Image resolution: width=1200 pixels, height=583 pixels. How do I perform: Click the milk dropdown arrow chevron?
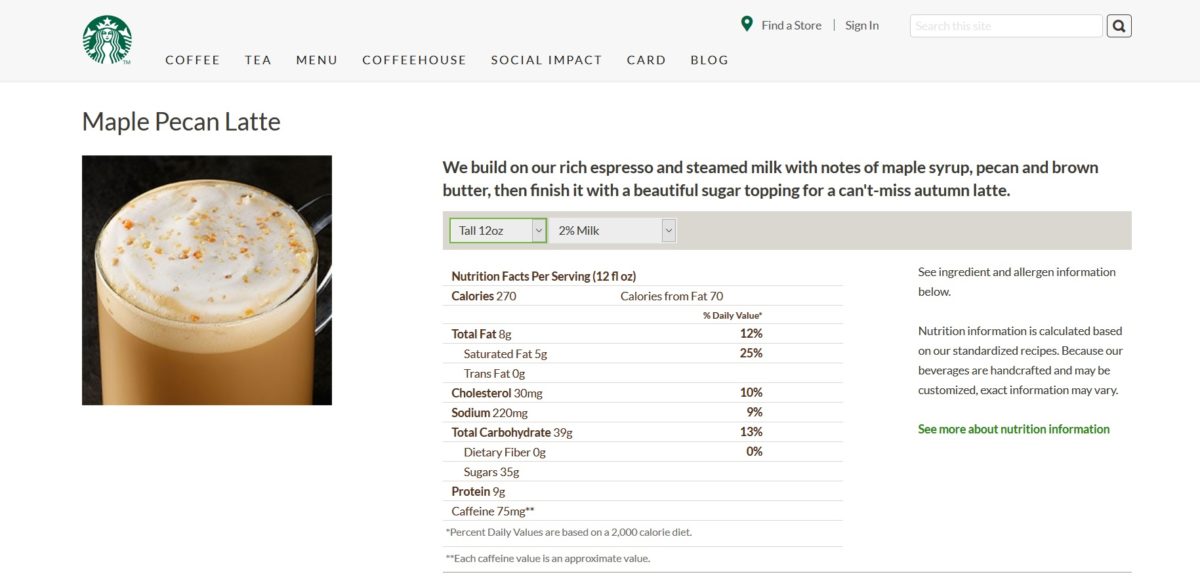668,231
